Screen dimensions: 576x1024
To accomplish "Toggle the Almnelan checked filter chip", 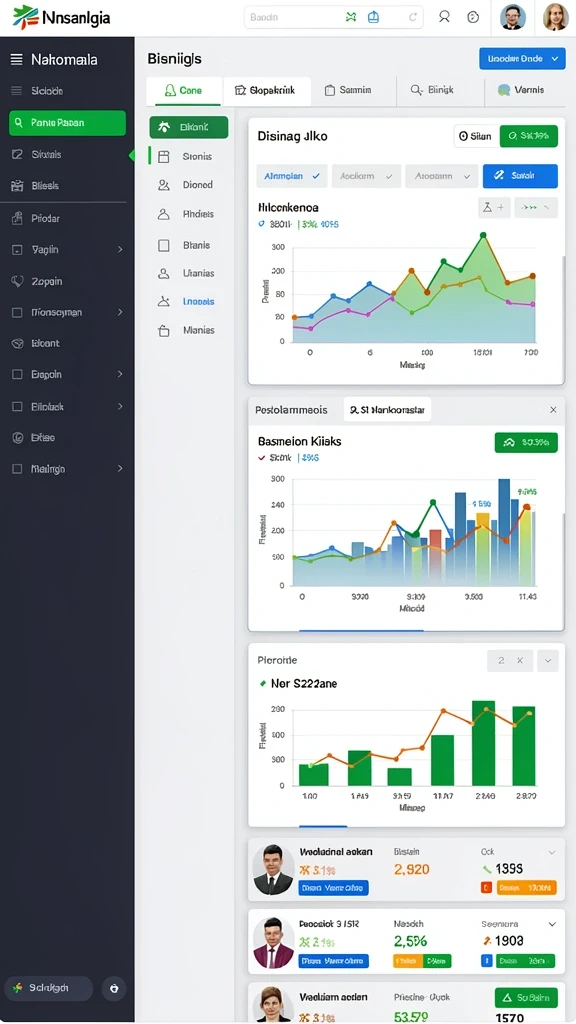I will pyautogui.click(x=291, y=176).
